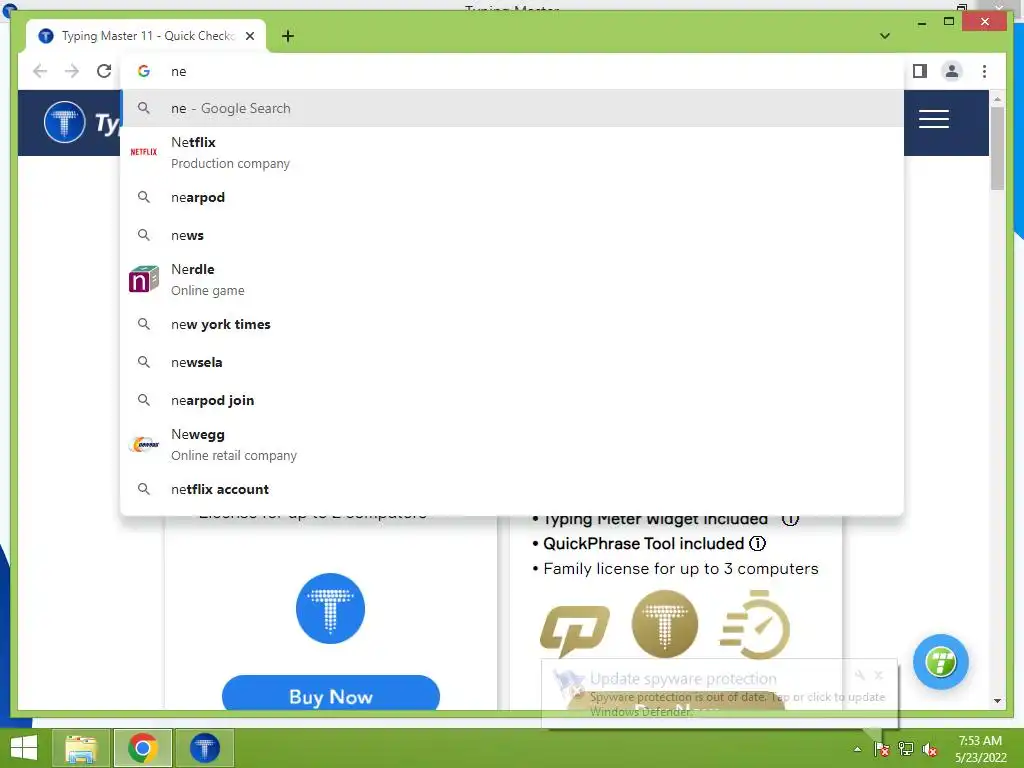Show hidden tray icons arrow
The image size is (1024, 768).
(x=857, y=749)
